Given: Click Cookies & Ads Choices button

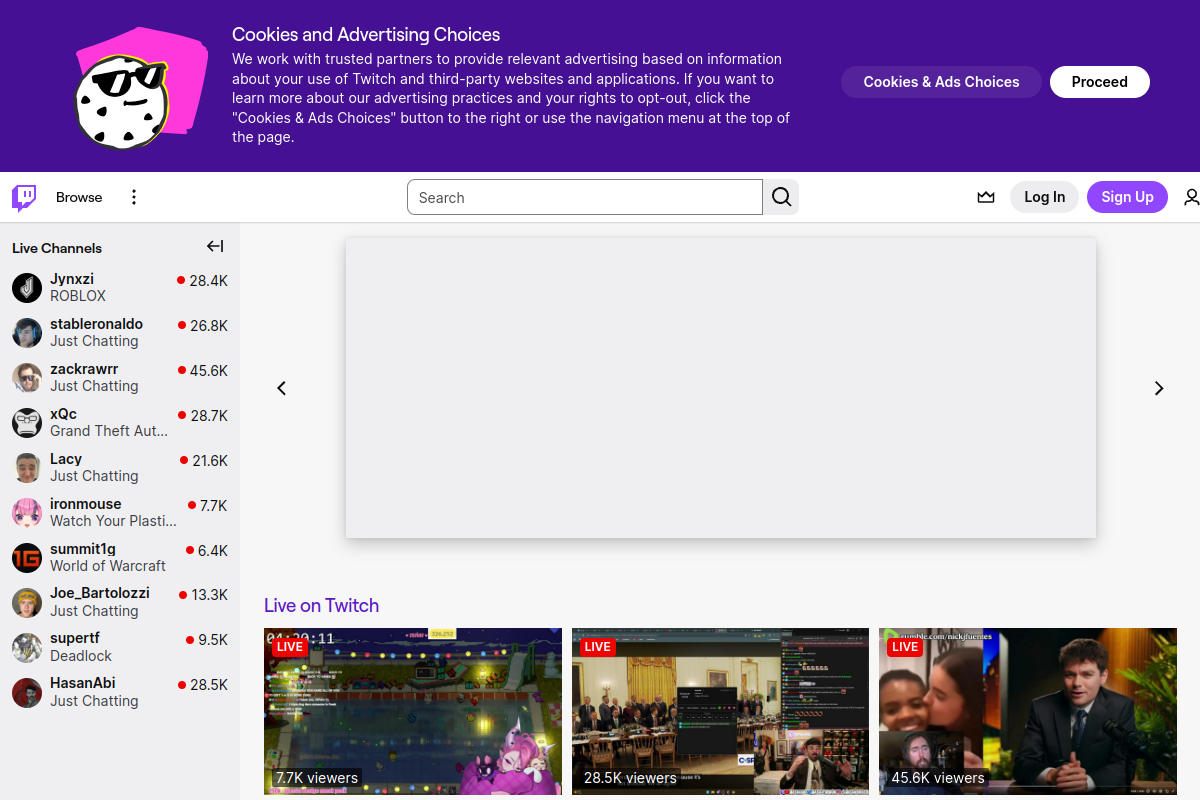Looking at the screenshot, I should point(941,82).
